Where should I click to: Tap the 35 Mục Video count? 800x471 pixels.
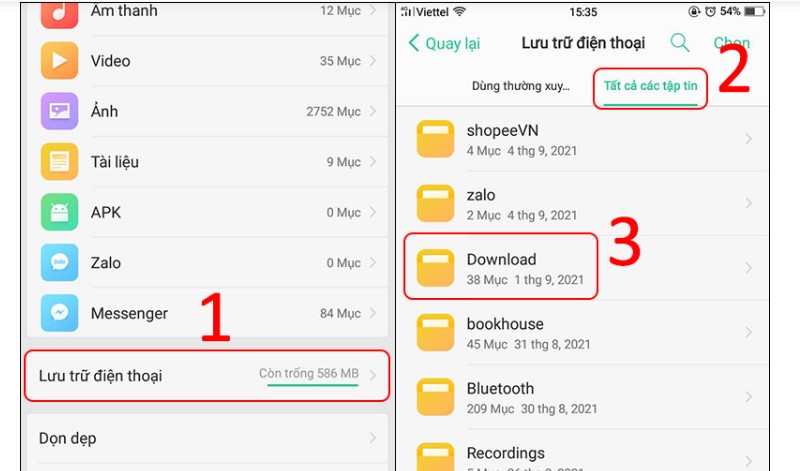click(x=340, y=61)
